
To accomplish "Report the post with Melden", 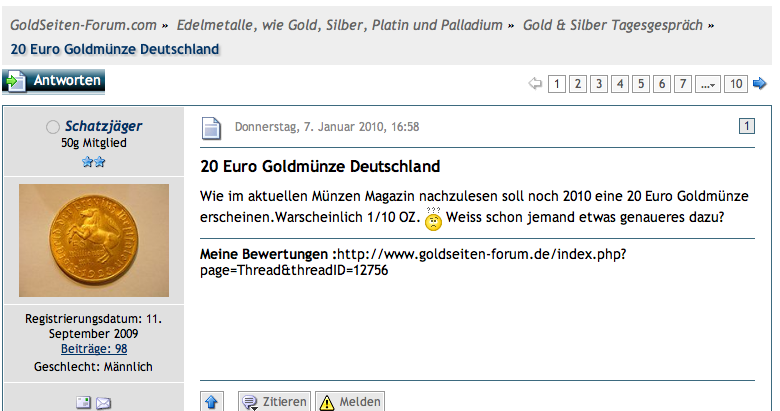I will pyautogui.click(x=350, y=402).
